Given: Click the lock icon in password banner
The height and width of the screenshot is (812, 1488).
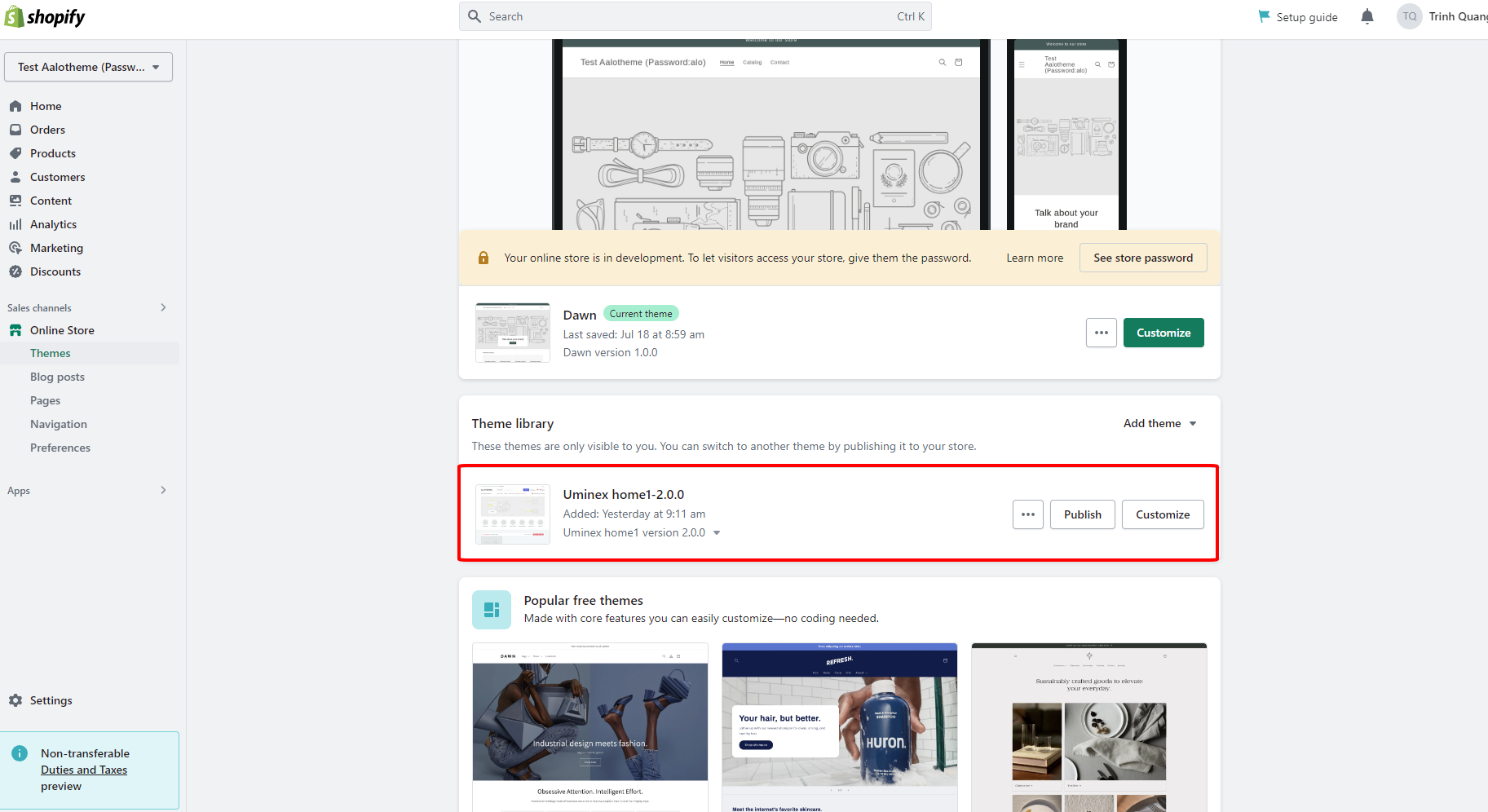Looking at the screenshot, I should coord(483,258).
